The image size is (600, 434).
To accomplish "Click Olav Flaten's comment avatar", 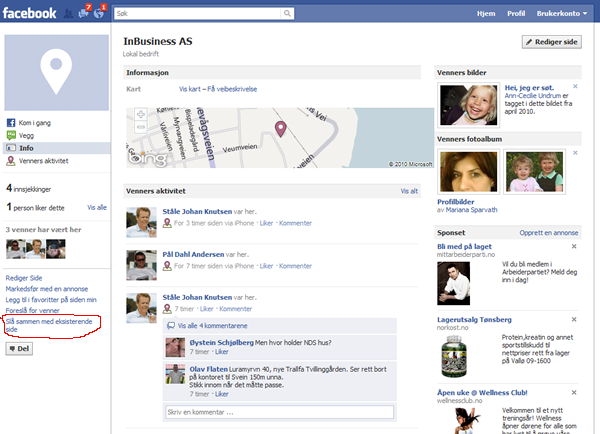I will point(175,374).
